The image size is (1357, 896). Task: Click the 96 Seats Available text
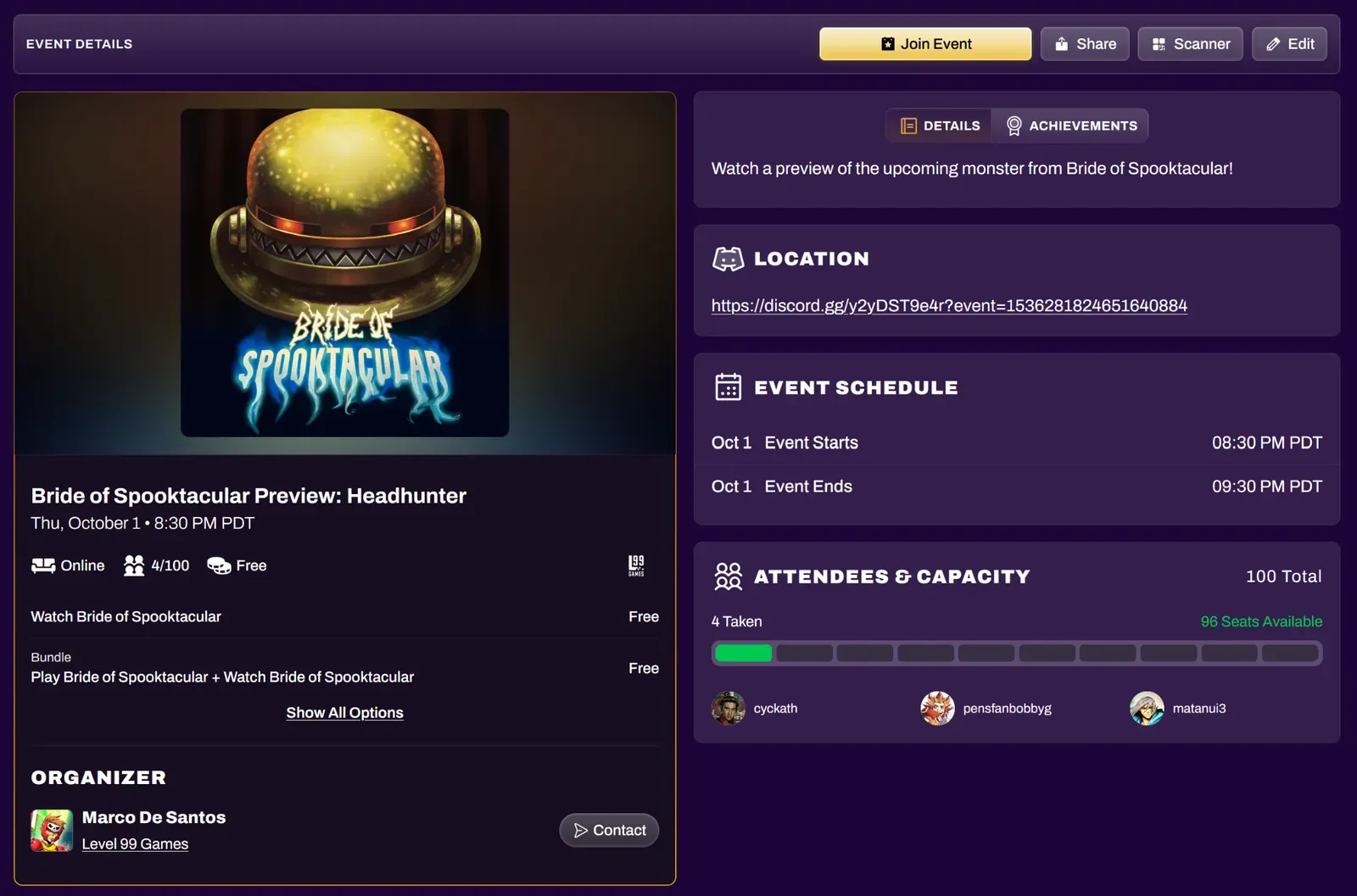coord(1261,621)
